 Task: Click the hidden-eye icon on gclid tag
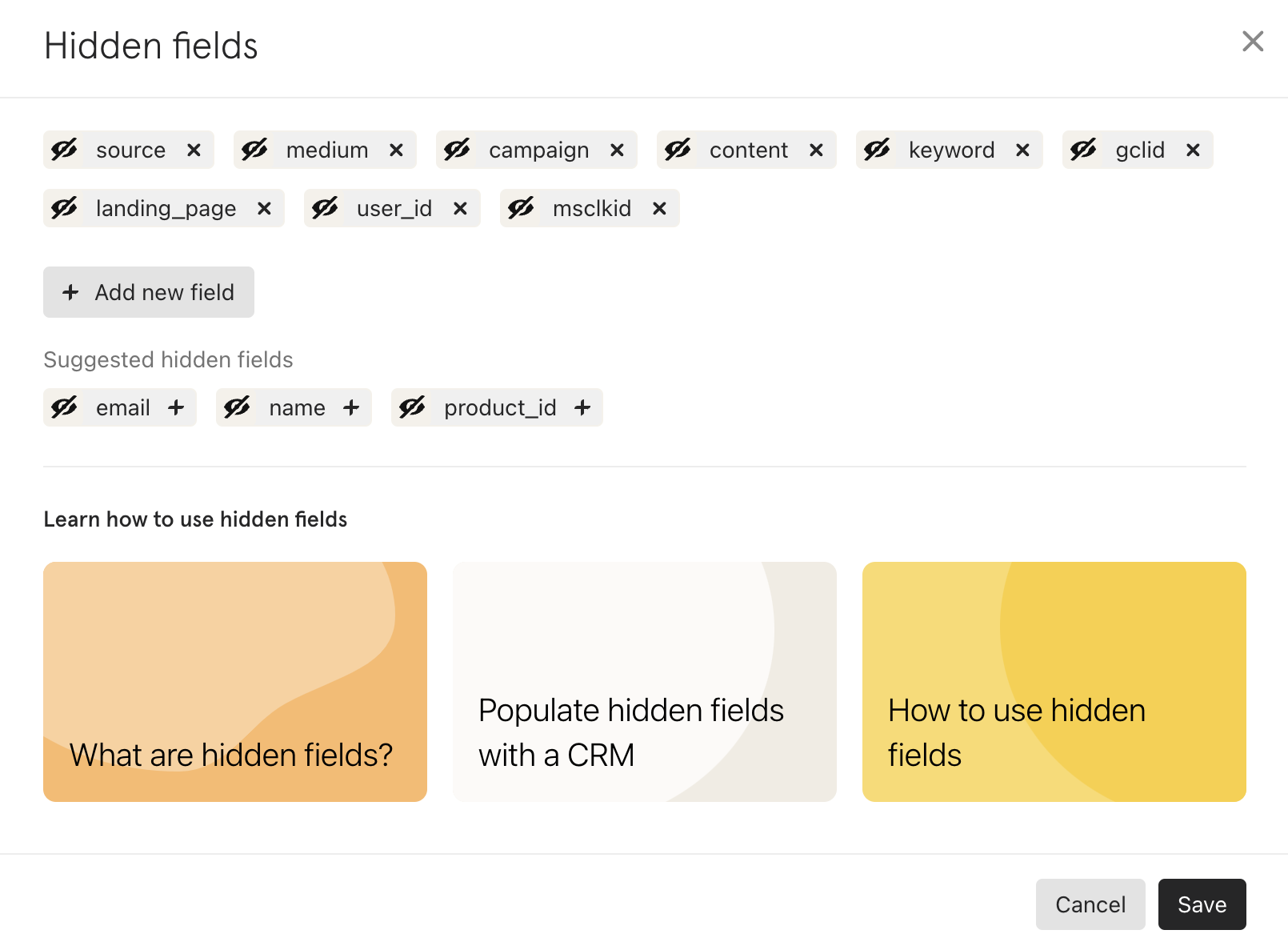pyautogui.click(x=1083, y=150)
